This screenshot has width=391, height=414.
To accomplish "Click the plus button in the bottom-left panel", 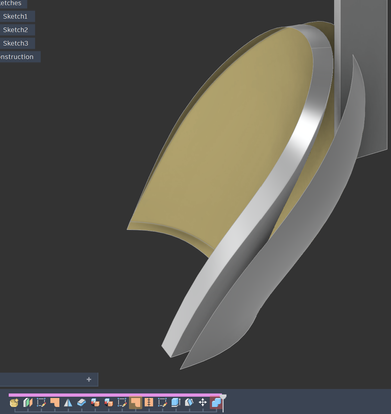I will 89,379.
